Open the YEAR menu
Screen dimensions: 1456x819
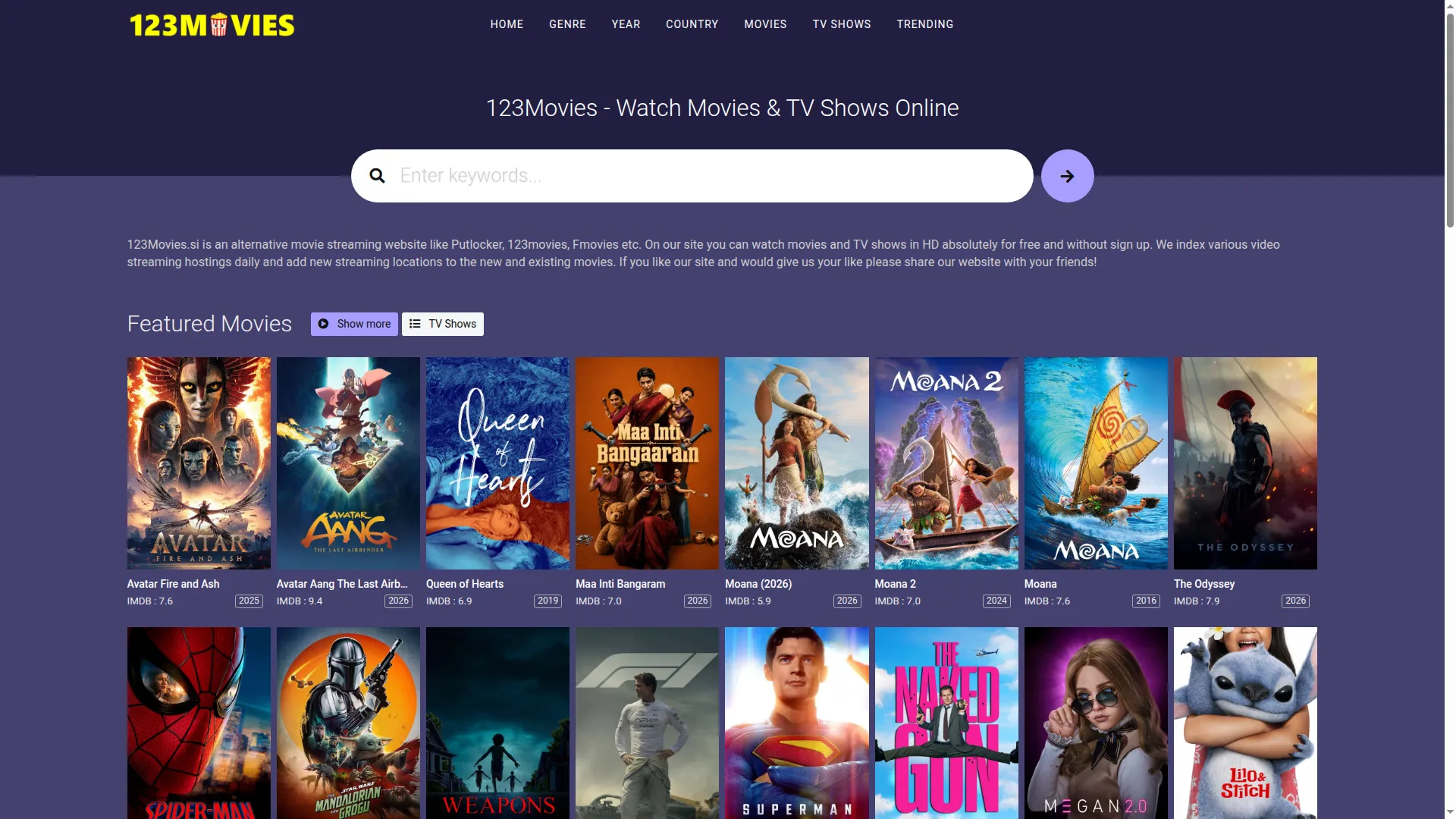click(x=626, y=24)
